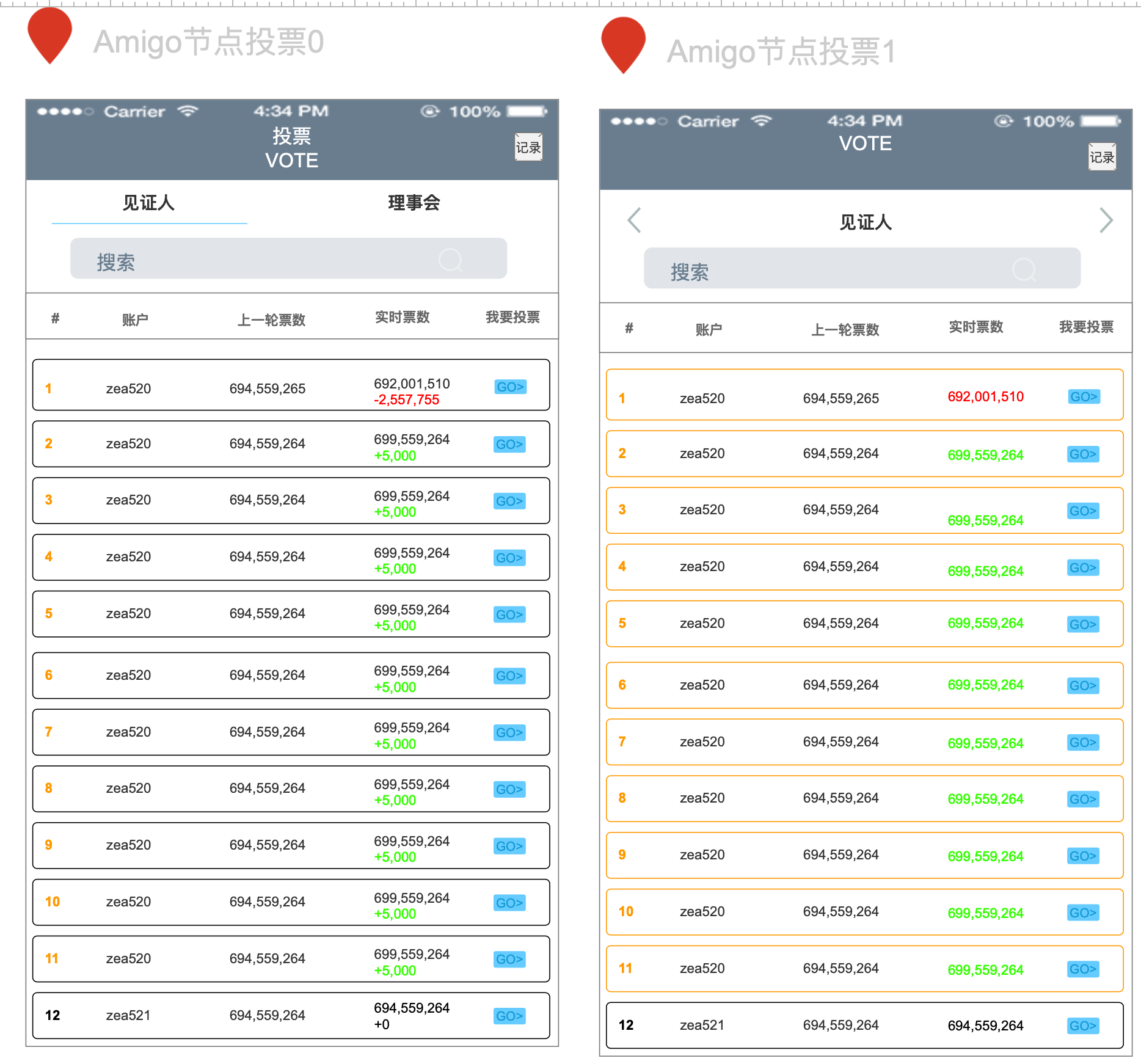This screenshot has width=1141, height=1064.
Task: Click 上一轮票数 column header in left screen
Action: tap(271, 319)
